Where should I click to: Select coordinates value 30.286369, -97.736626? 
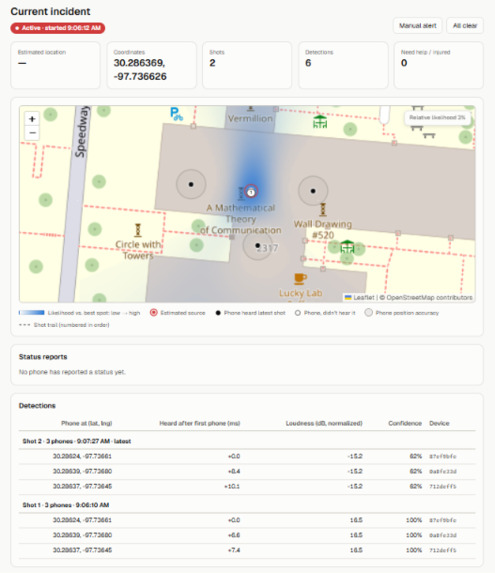[x=140, y=69]
